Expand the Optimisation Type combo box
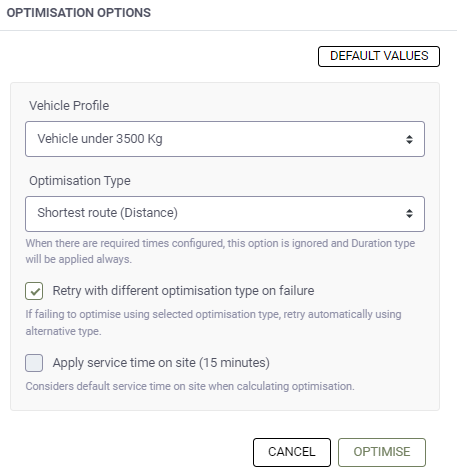 [x=225, y=214]
